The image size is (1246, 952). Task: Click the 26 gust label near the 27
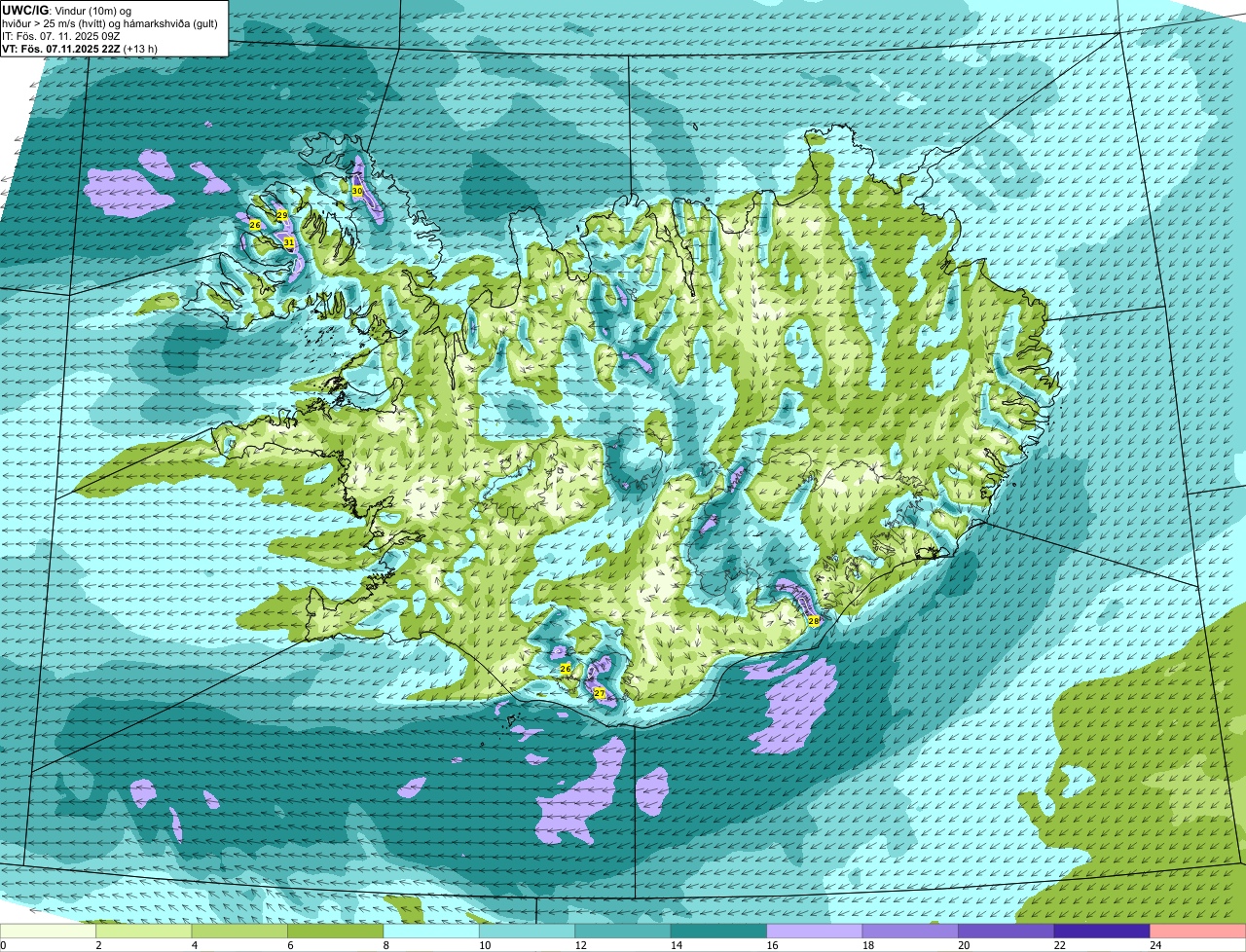(566, 669)
